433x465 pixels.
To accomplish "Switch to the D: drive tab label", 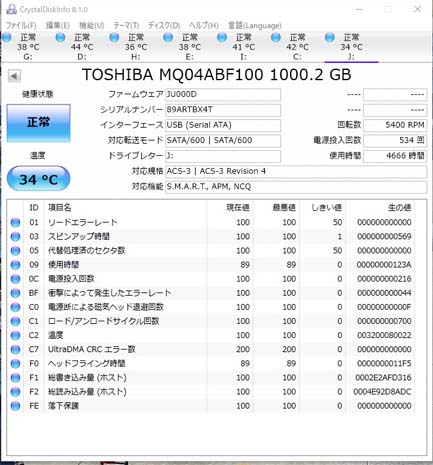I will pos(82,57).
